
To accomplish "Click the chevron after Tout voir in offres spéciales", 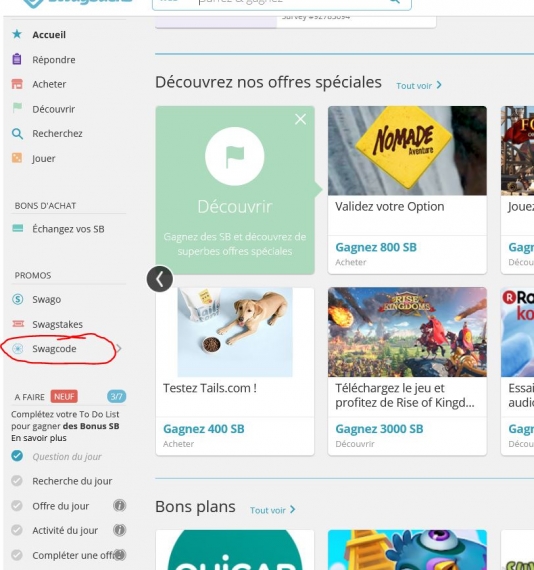I will [439, 85].
